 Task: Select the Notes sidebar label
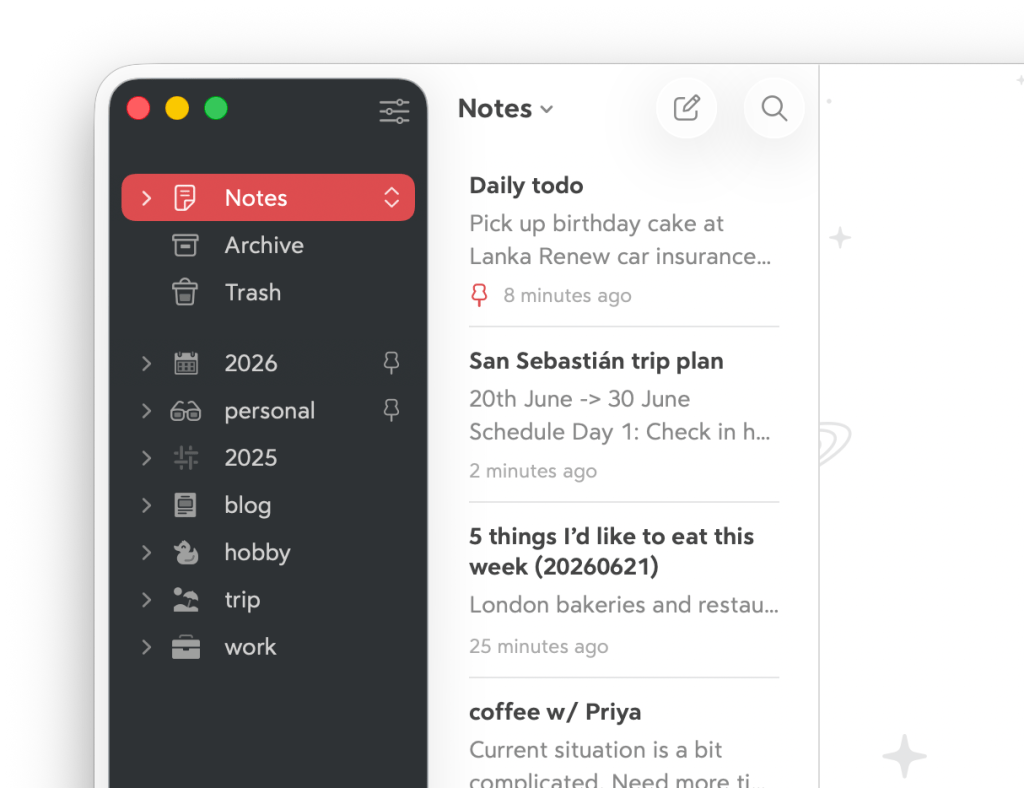[x=256, y=198]
